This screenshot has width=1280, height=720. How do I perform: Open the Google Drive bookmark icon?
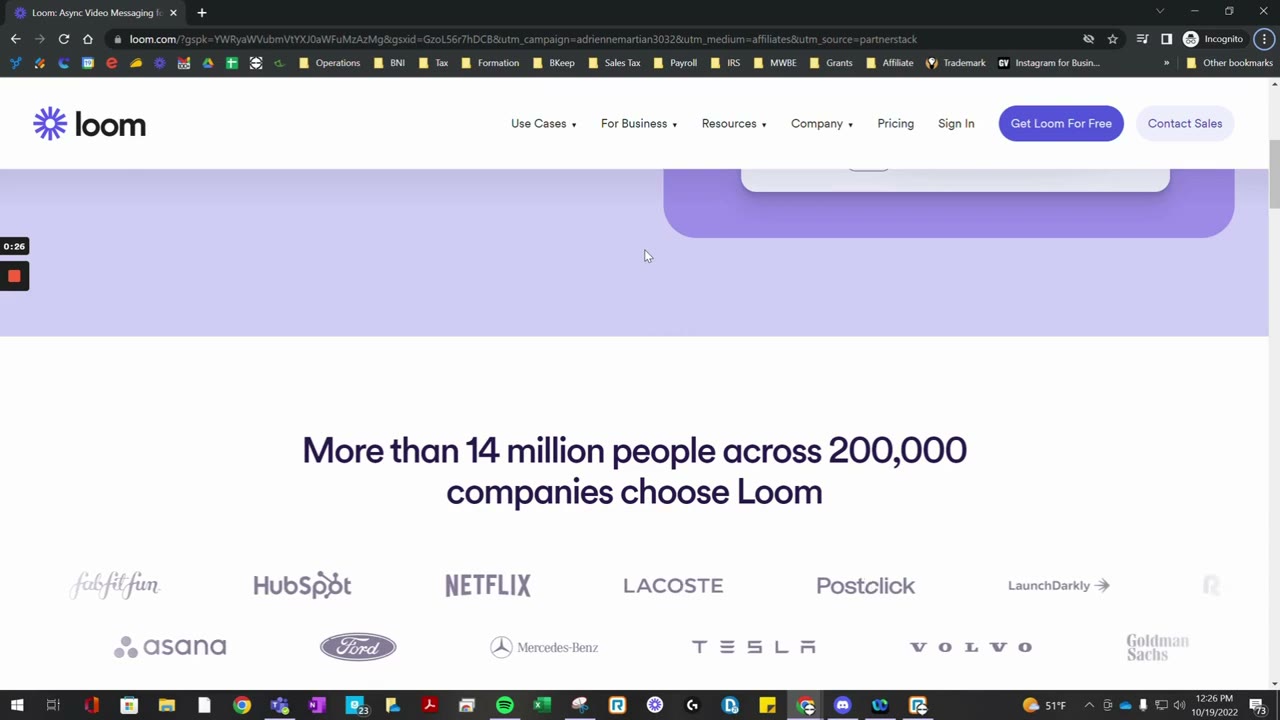click(208, 63)
